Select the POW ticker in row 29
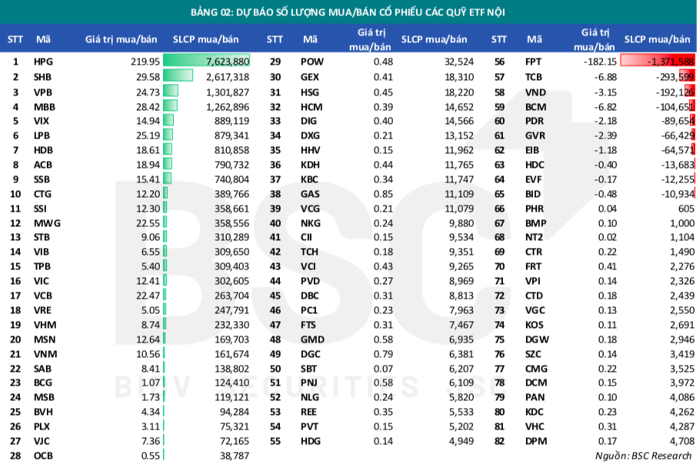 pos(311,61)
